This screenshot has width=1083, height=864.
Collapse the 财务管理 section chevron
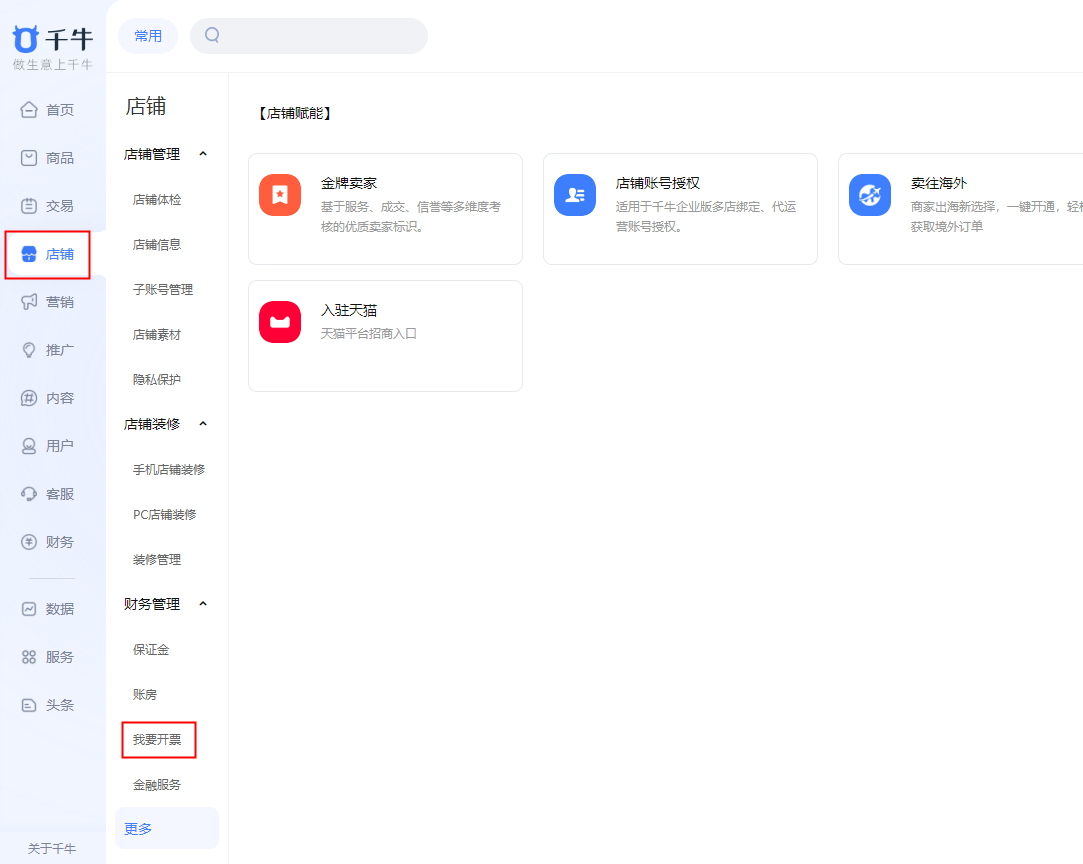pyautogui.click(x=203, y=604)
